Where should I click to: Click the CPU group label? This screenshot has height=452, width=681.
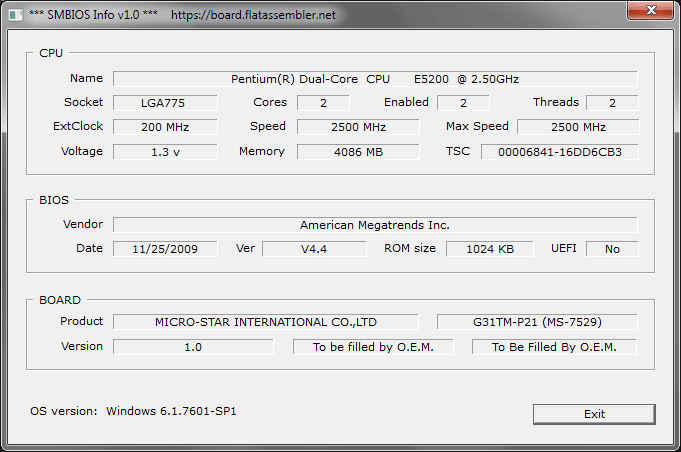(51, 53)
